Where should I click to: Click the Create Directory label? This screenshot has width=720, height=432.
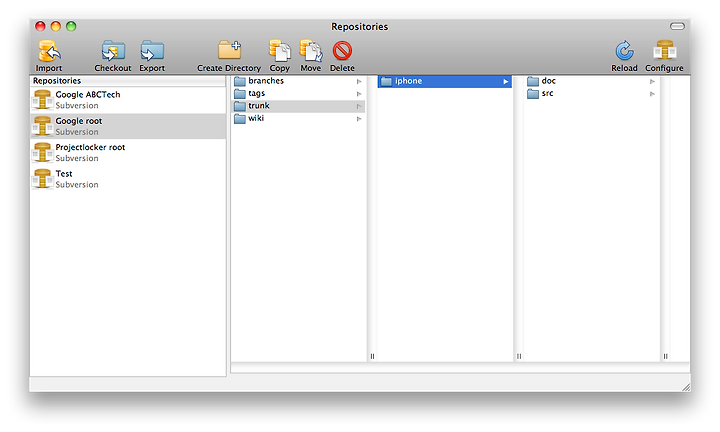[x=229, y=68]
